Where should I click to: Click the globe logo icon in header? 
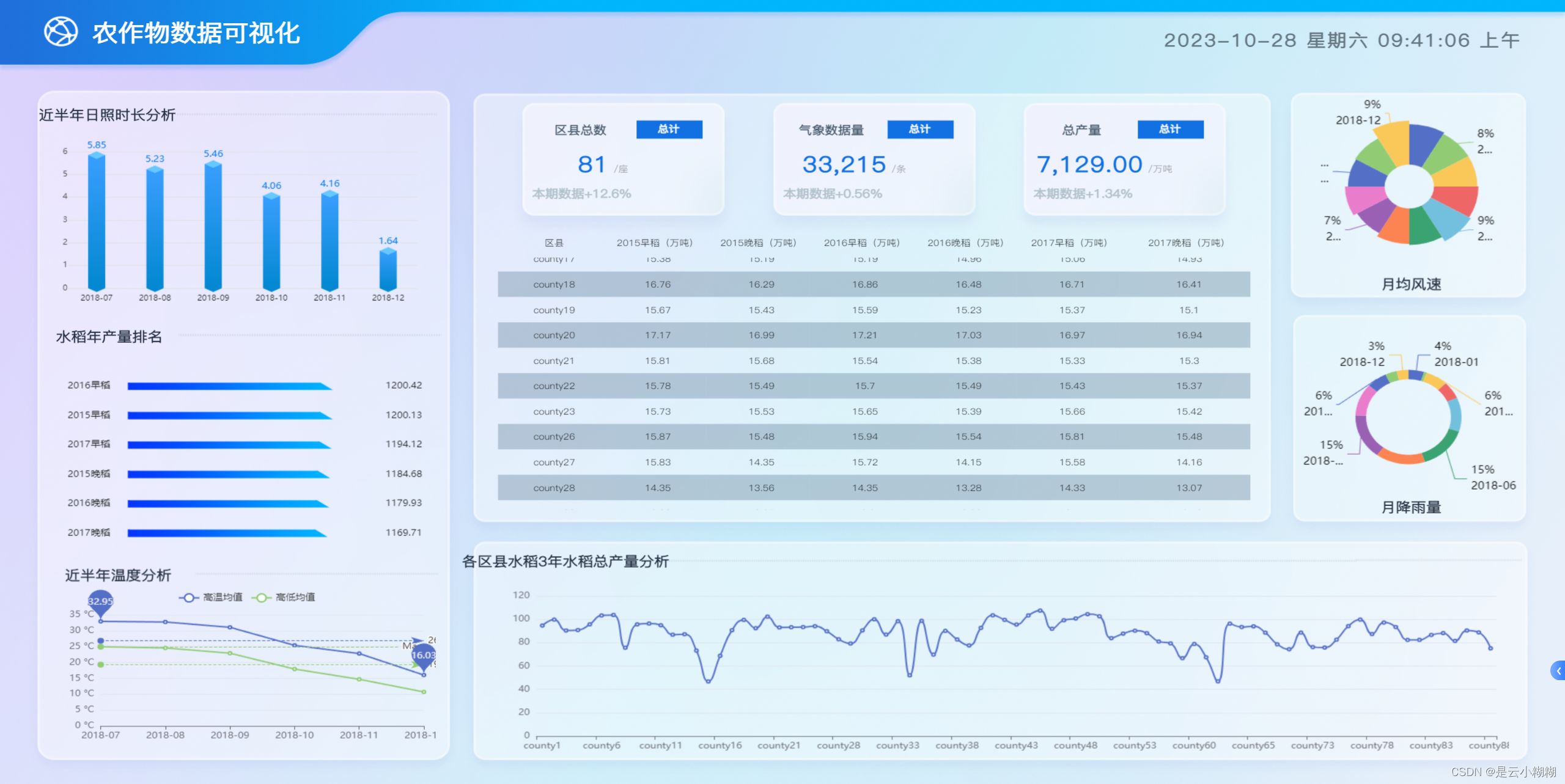(61, 32)
